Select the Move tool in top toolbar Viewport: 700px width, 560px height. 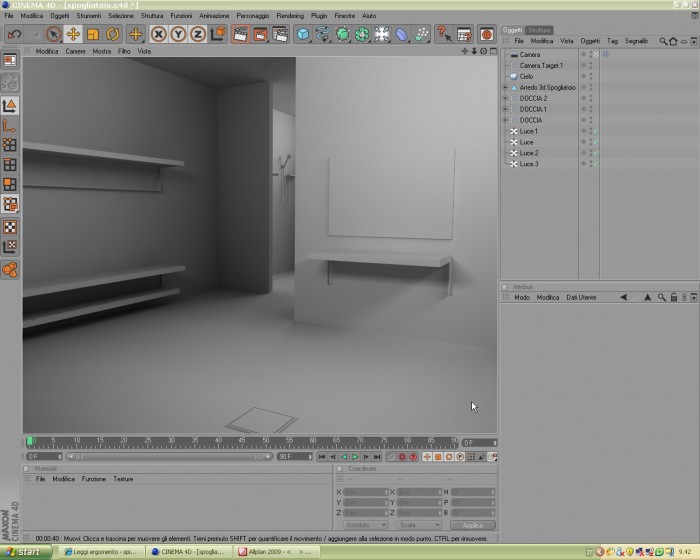73,34
